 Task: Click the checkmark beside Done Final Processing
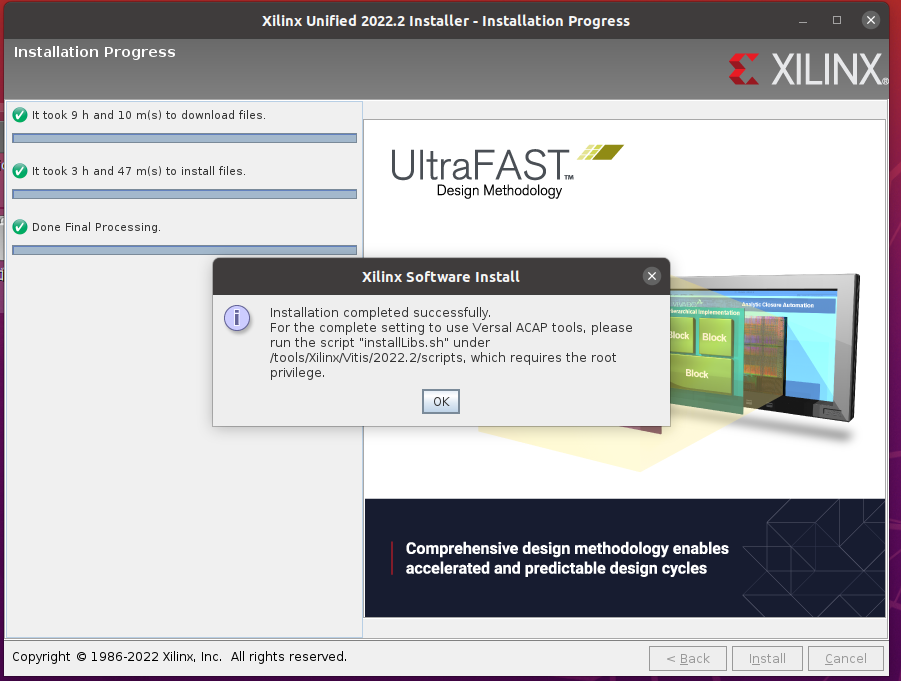point(19,227)
